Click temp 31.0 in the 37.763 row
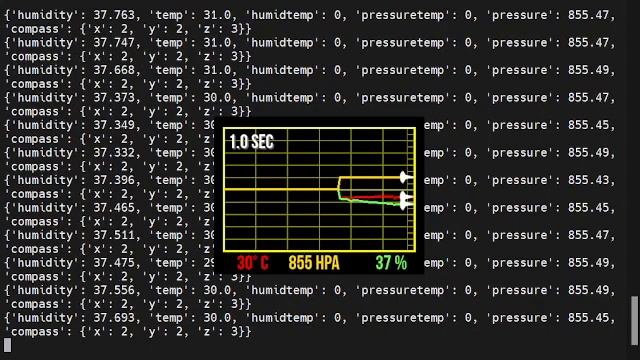640x360 pixels. [x=217, y=15]
